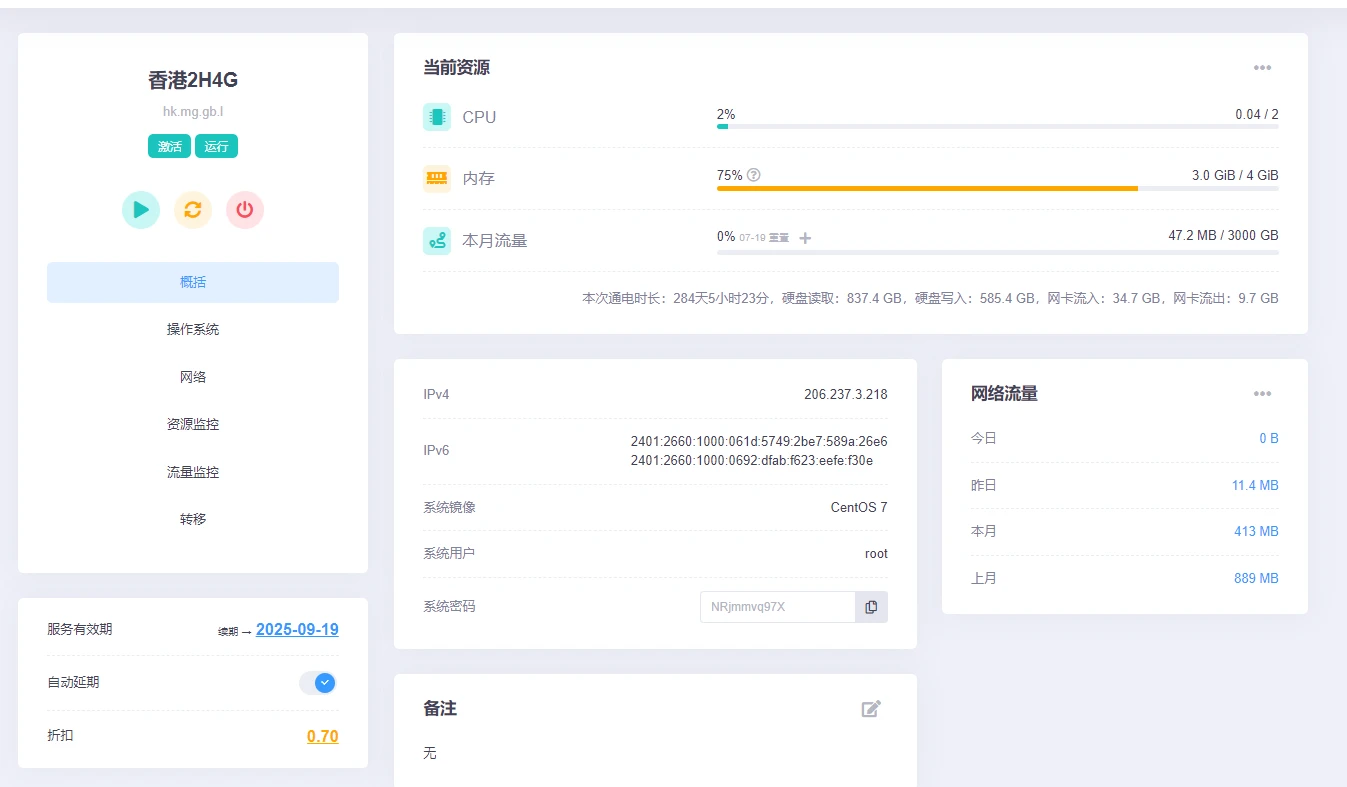Open the 网络流量 three-dot menu
The height and width of the screenshot is (787, 1347).
coord(1262,394)
